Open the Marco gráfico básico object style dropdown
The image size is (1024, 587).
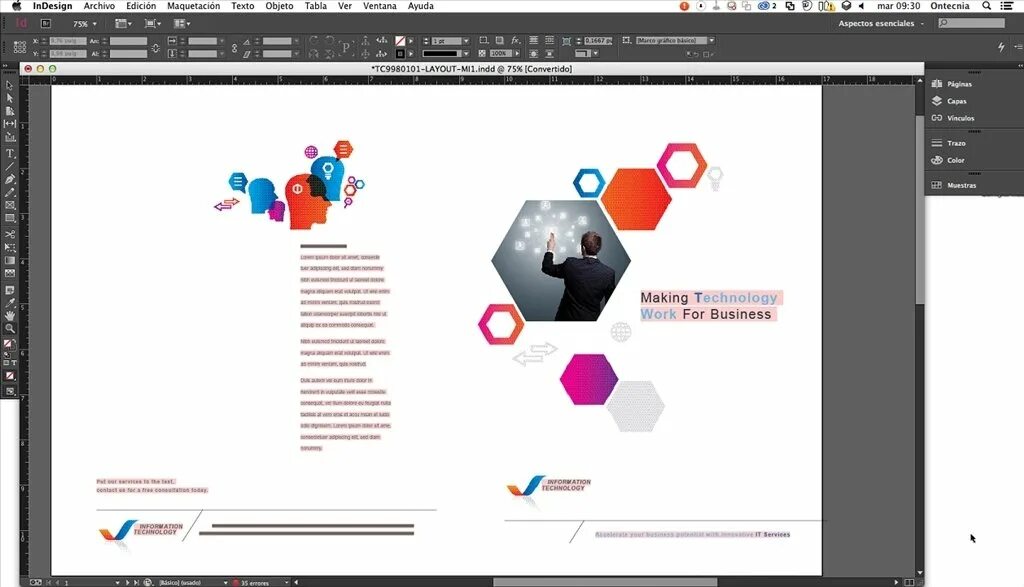click(711, 40)
